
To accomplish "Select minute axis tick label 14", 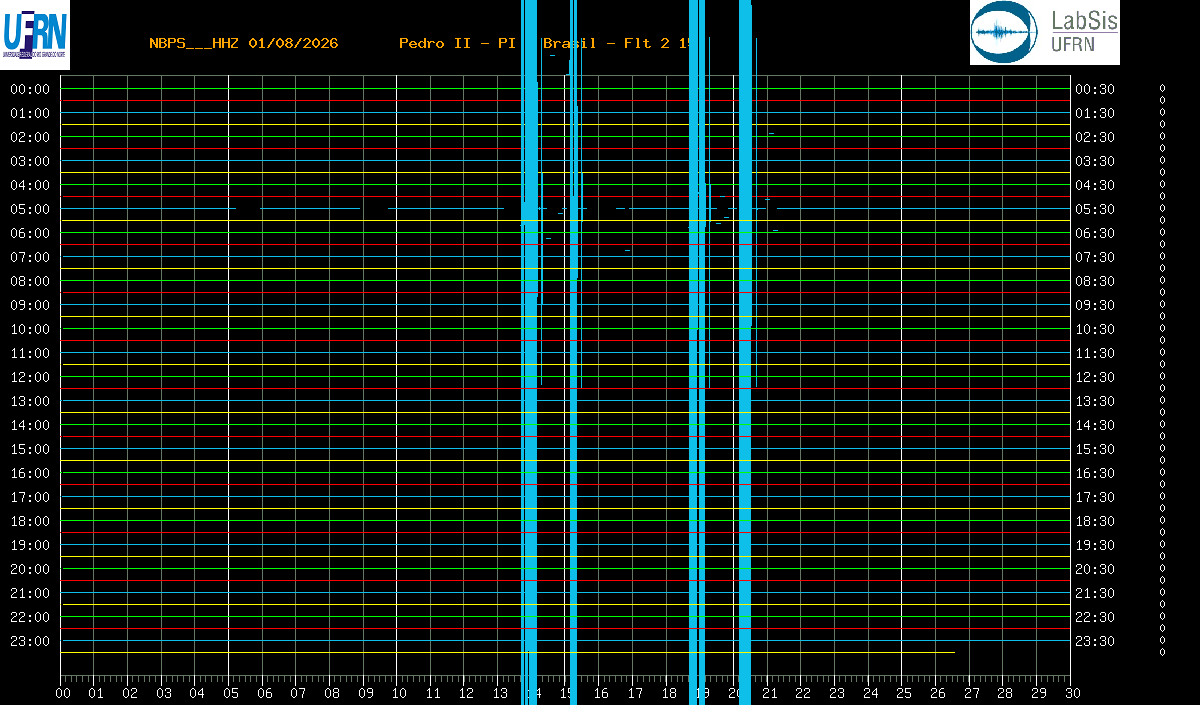I will 534,693.
